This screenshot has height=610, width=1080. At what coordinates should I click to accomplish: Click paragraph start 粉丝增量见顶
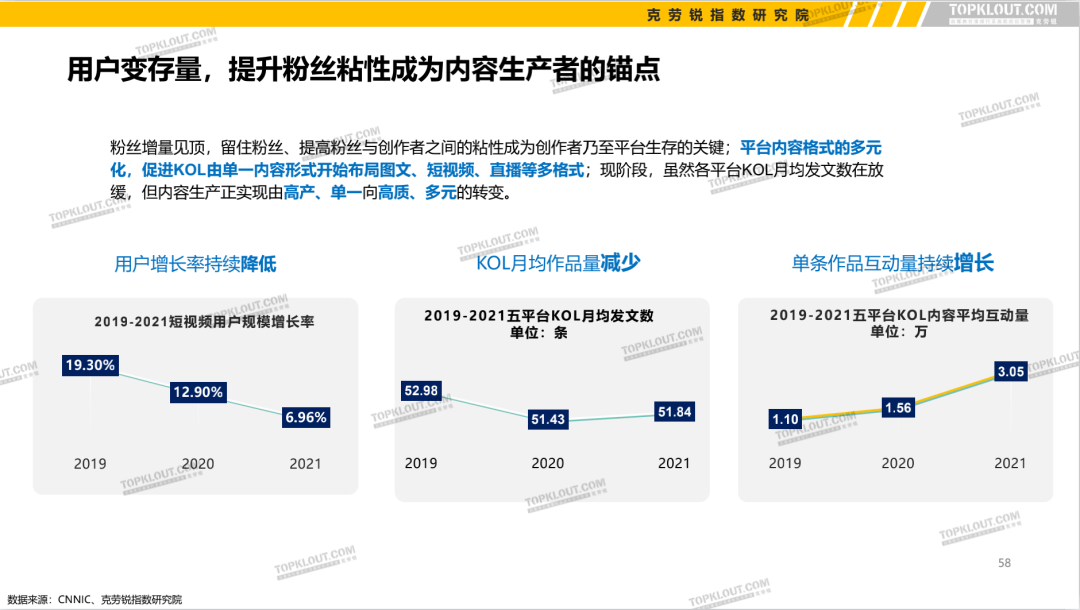(157, 147)
